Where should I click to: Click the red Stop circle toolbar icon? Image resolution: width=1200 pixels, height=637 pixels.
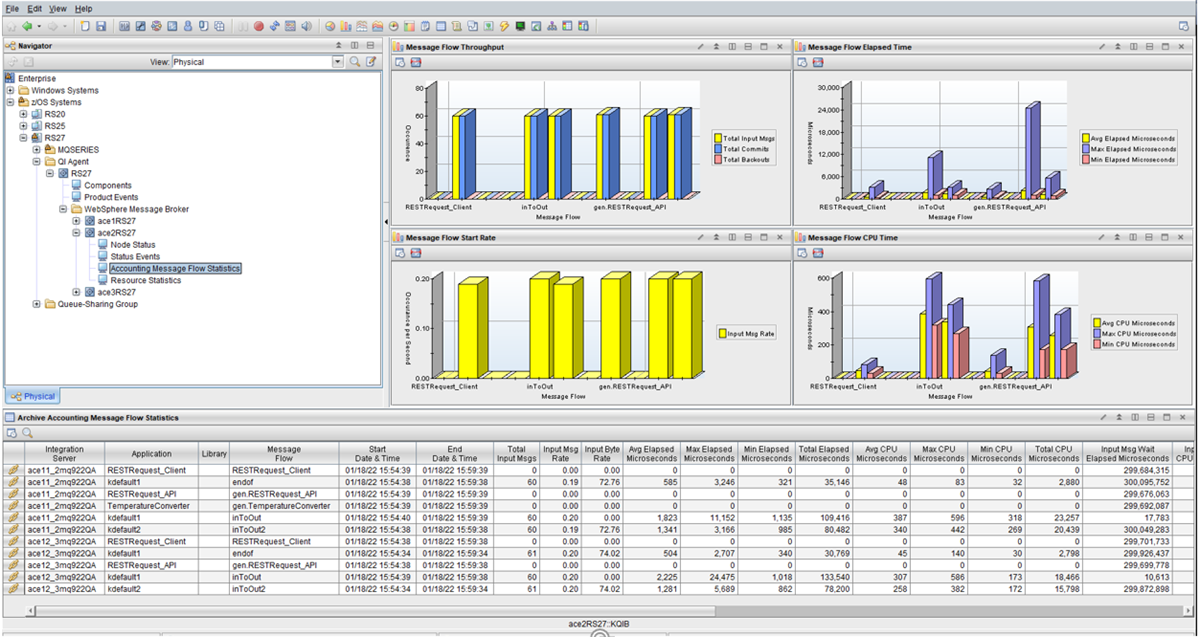[258, 26]
